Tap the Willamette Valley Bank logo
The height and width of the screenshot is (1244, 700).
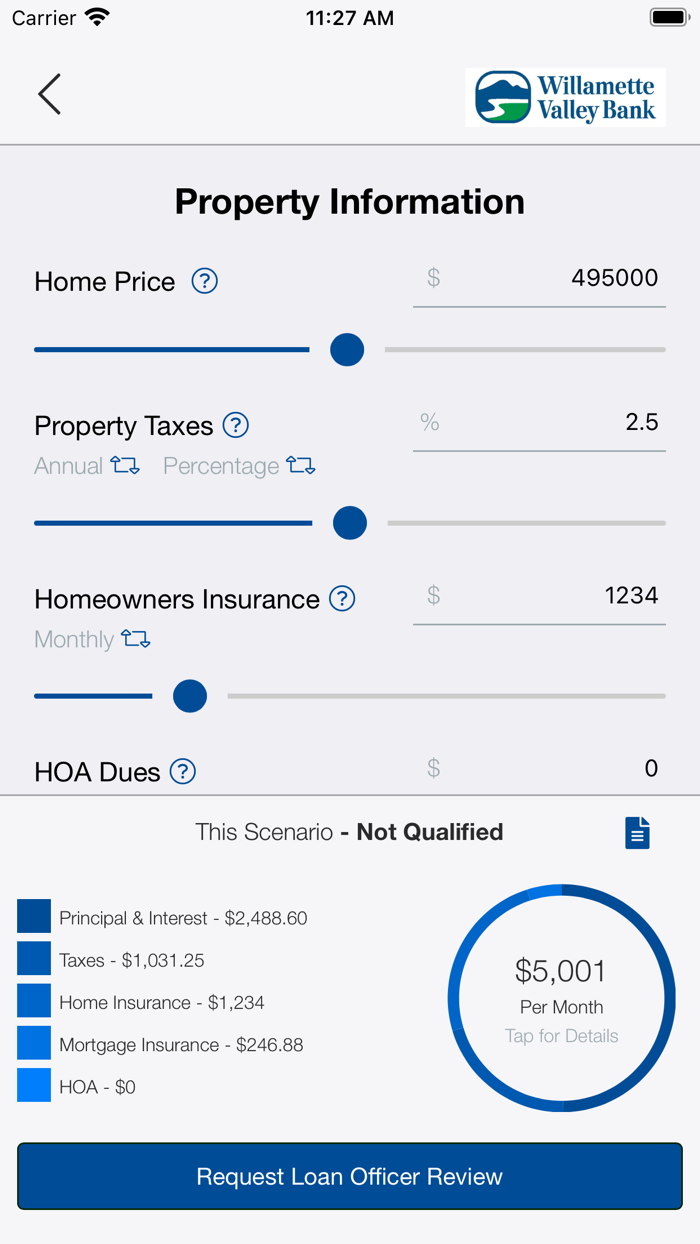(x=565, y=97)
